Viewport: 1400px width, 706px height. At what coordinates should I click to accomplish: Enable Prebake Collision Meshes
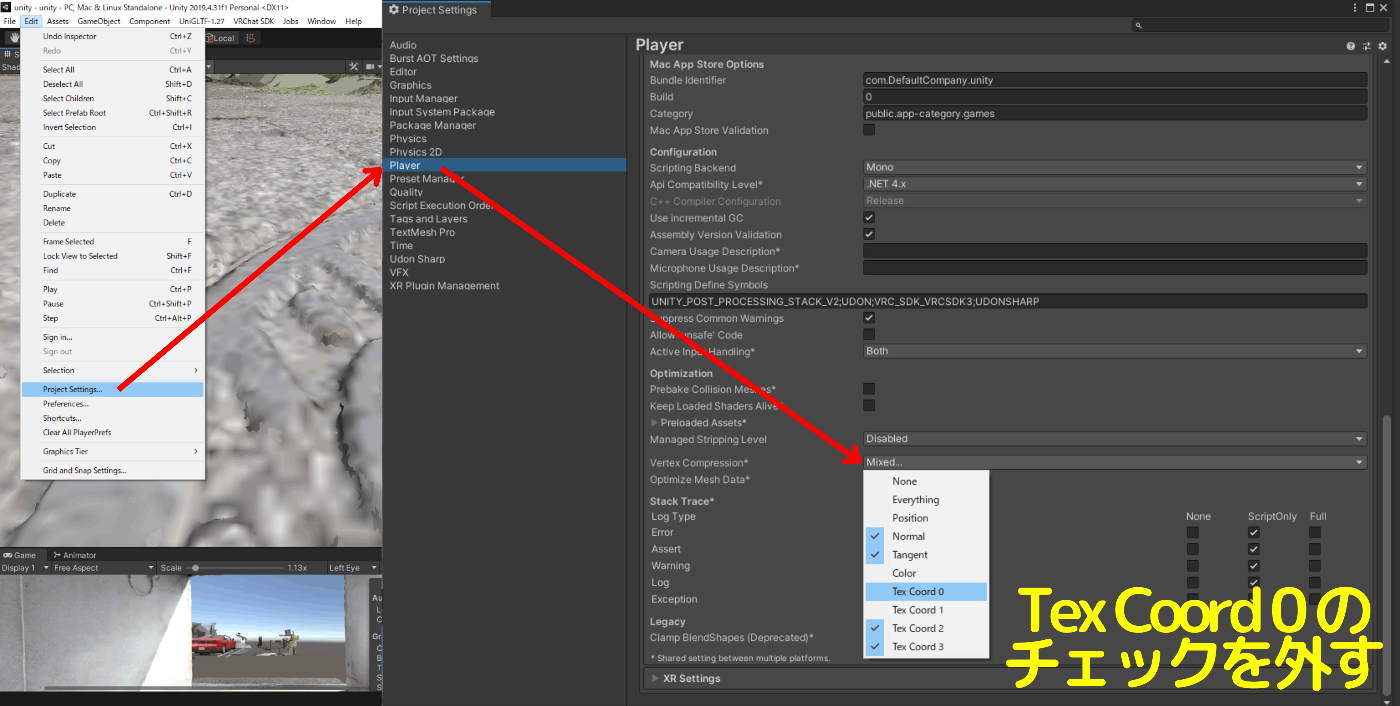[x=869, y=389]
